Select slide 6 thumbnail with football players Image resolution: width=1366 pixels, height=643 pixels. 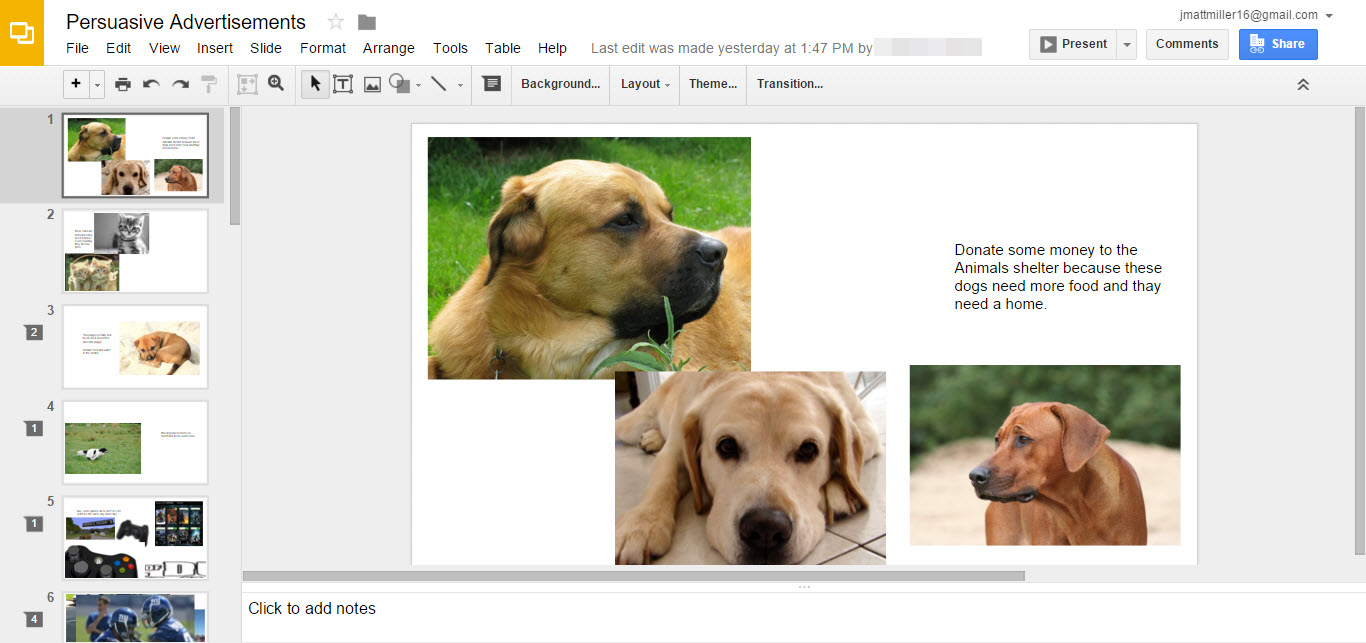tap(135, 617)
